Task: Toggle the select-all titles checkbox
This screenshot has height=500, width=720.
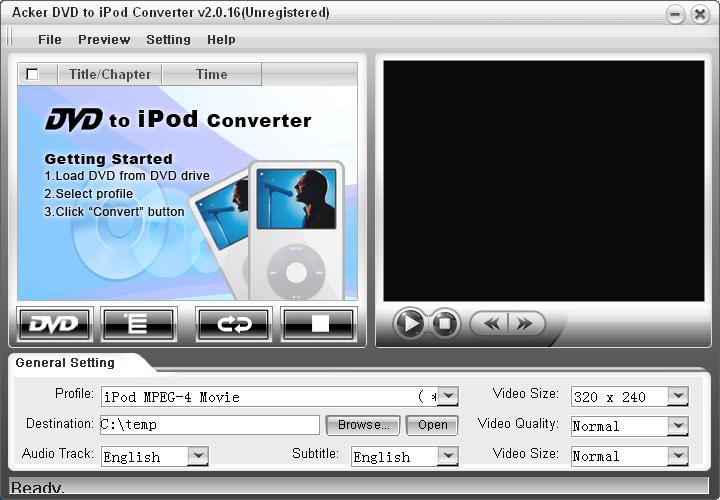Action: pos(32,74)
